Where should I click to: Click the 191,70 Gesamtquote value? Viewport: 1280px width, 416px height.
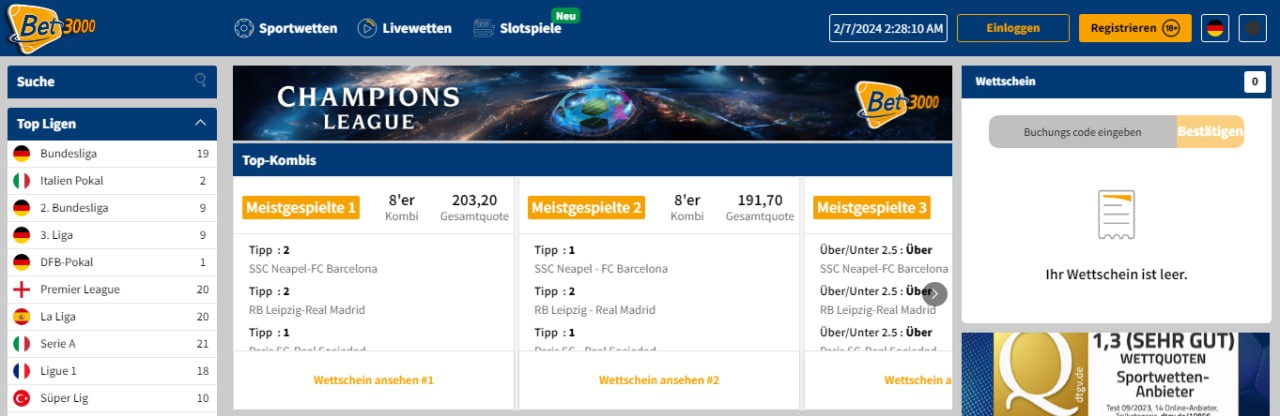click(760, 200)
